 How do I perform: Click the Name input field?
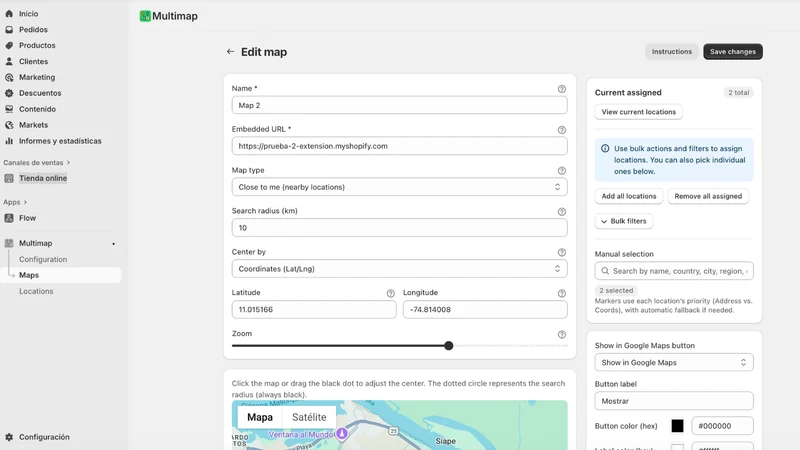399,105
